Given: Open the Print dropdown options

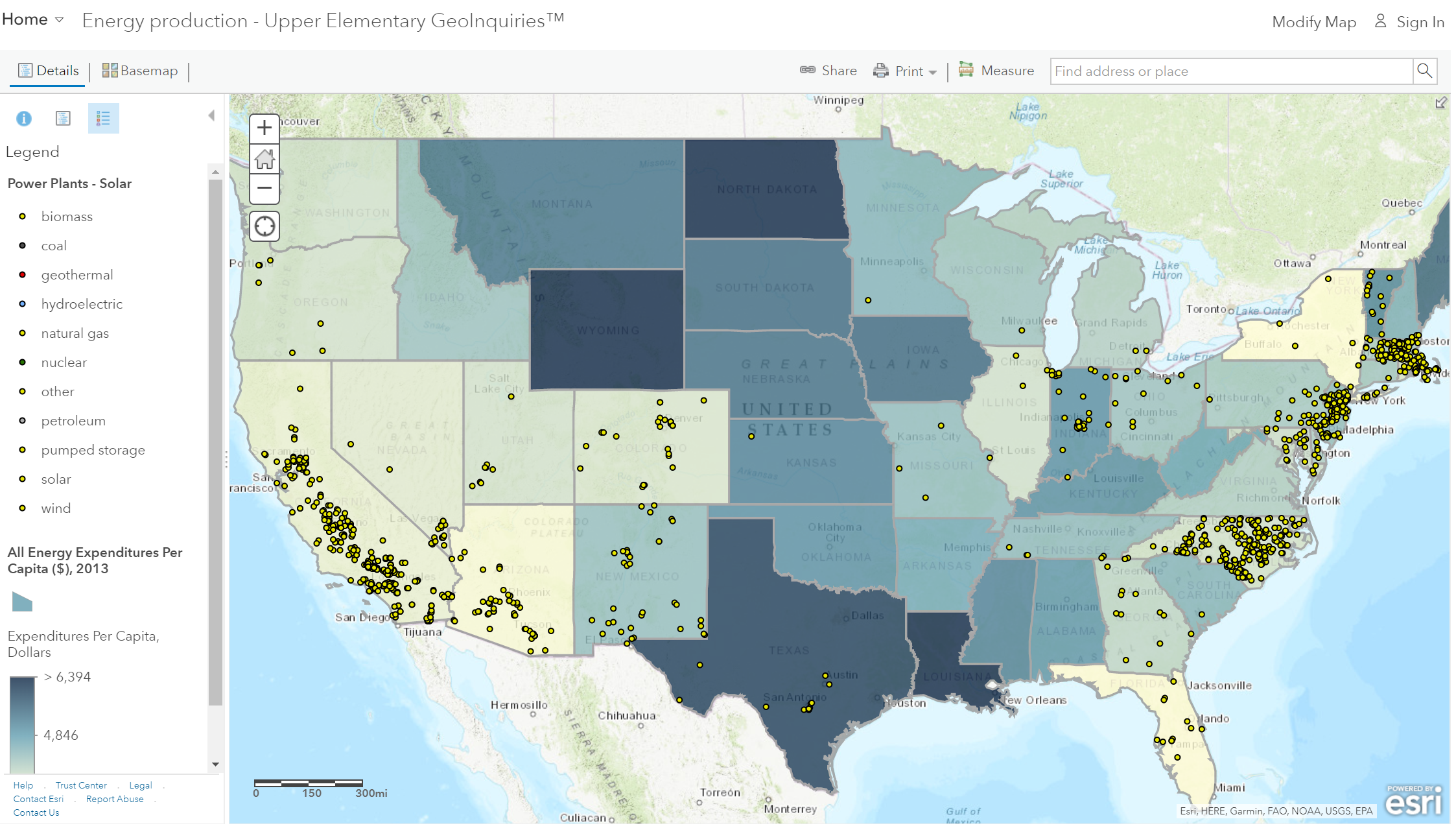Looking at the screenshot, I should click(905, 71).
